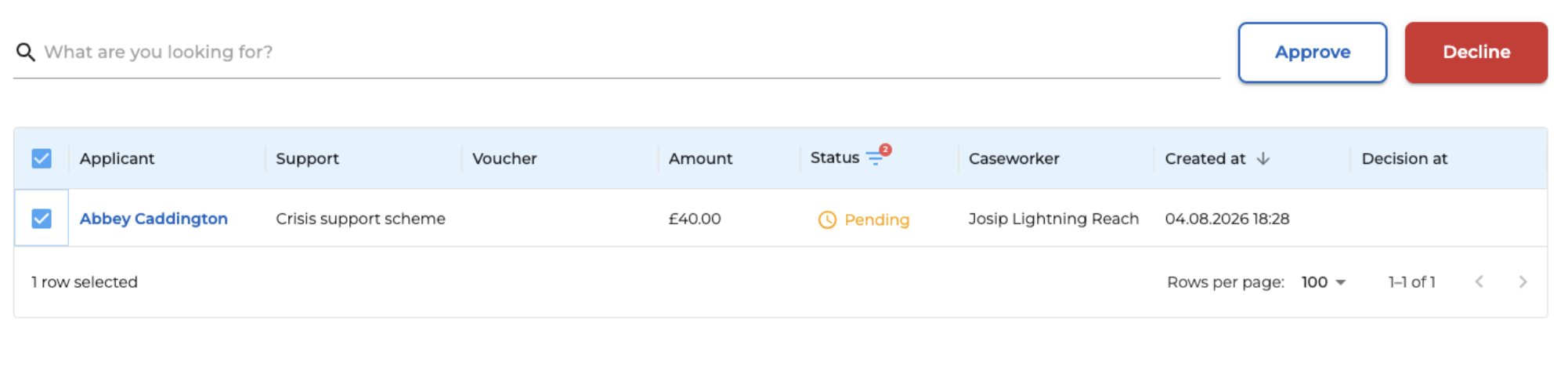This screenshot has height=392, width=1568.
Task: Click the red Decline button
Action: pyautogui.click(x=1476, y=53)
